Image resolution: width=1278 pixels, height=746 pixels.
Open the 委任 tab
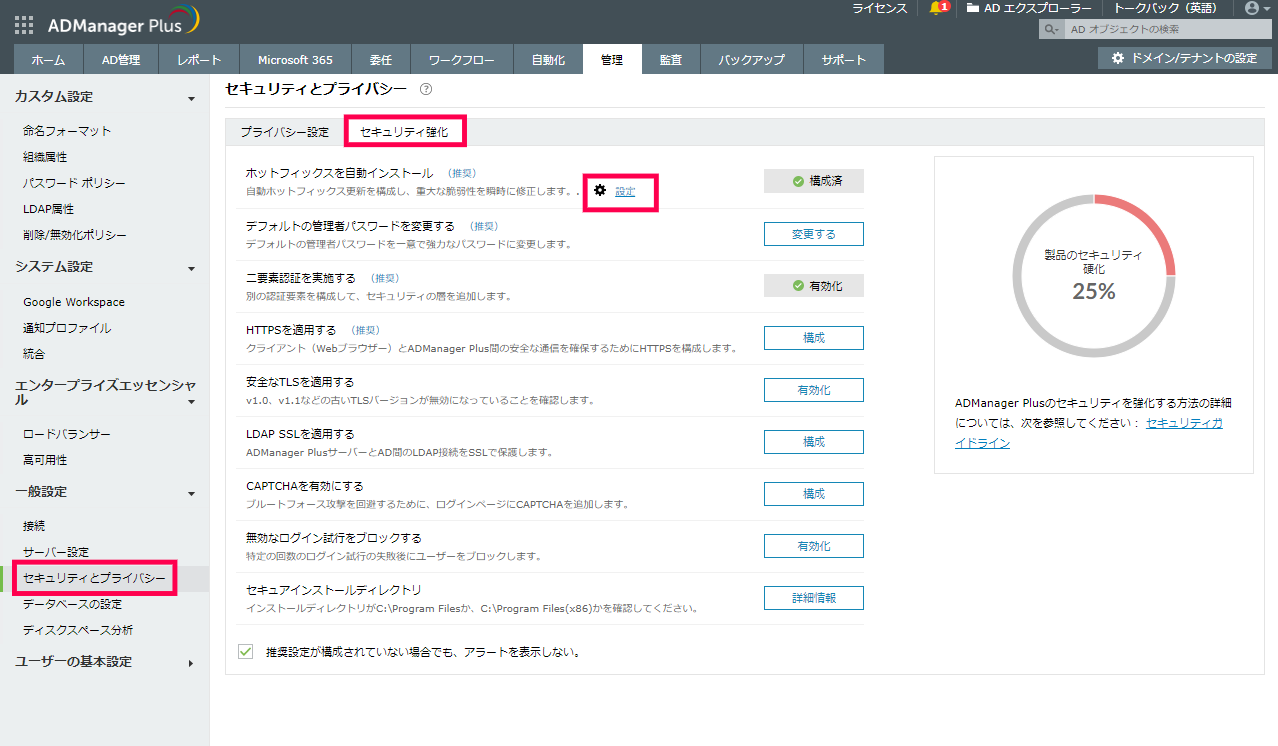click(381, 60)
